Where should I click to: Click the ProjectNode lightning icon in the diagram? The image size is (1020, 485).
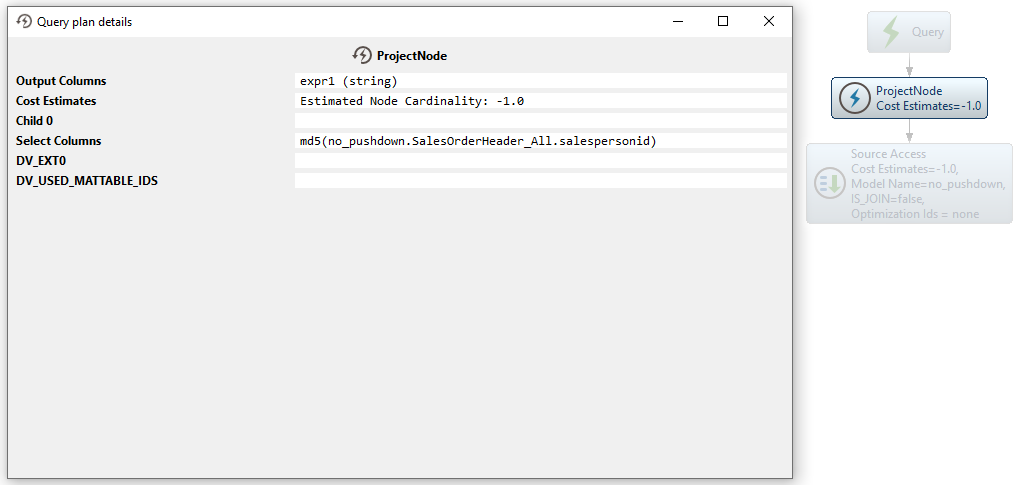(x=854, y=98)
